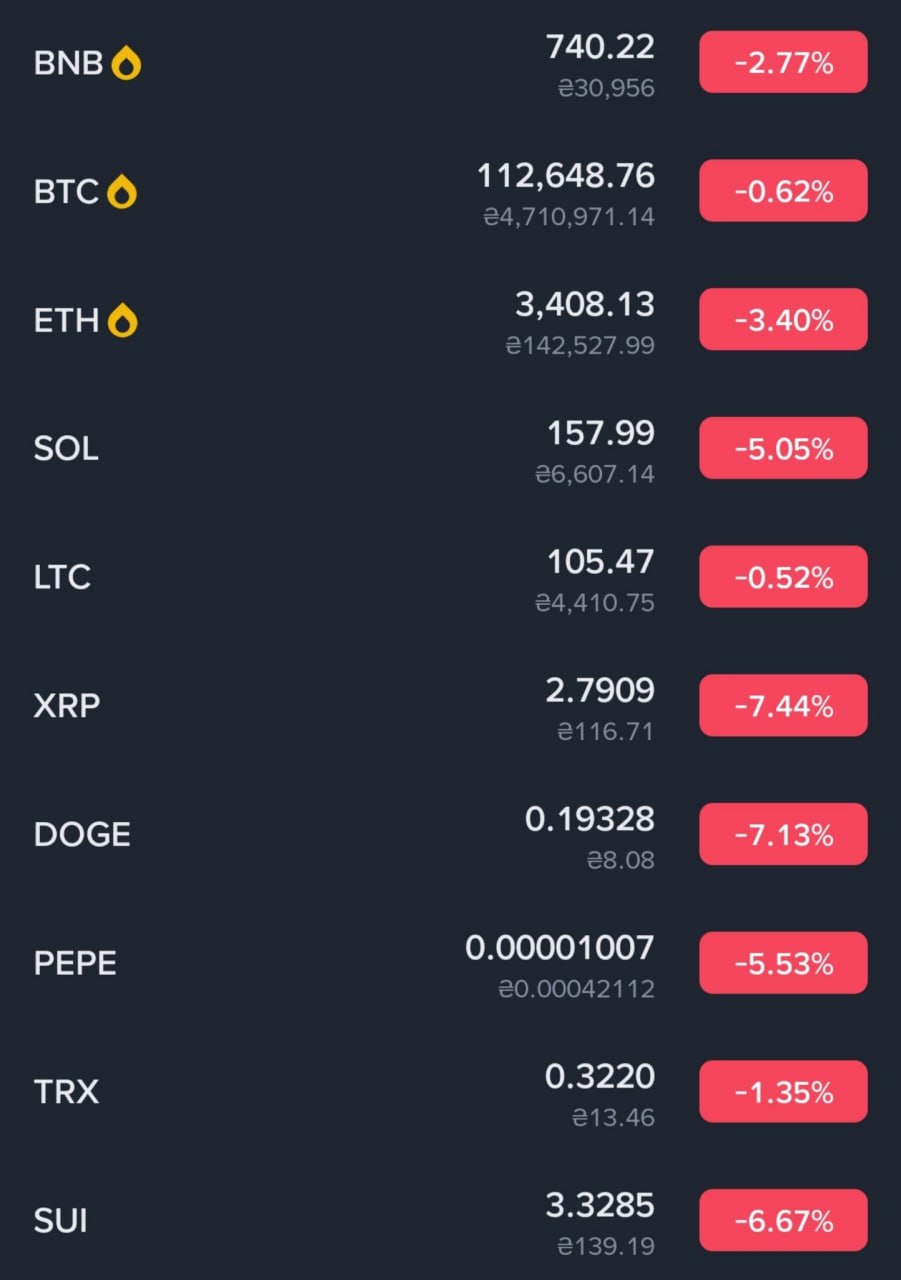Tap the flame icon next to ETH

123,321
